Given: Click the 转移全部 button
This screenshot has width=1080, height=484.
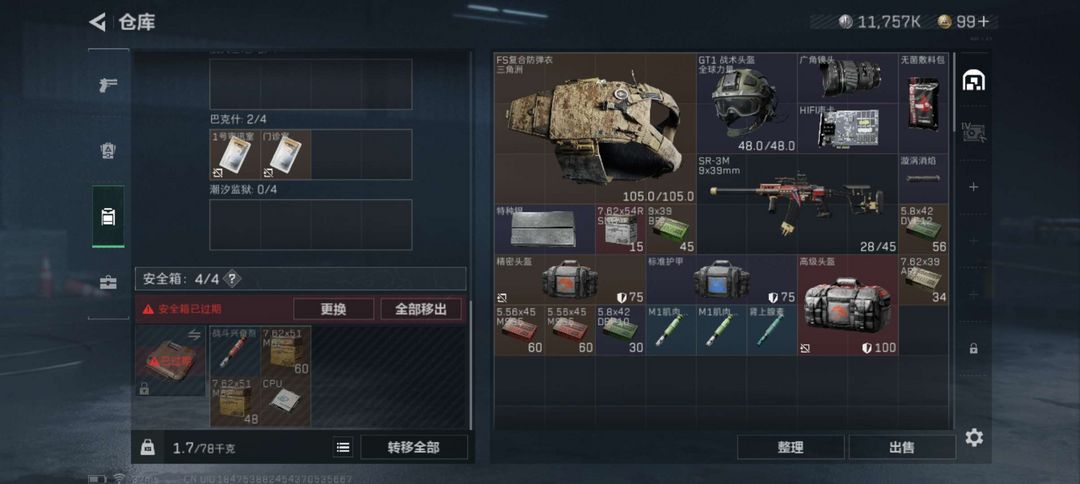Looking at the screenshot, I should [x=413, y=448].
